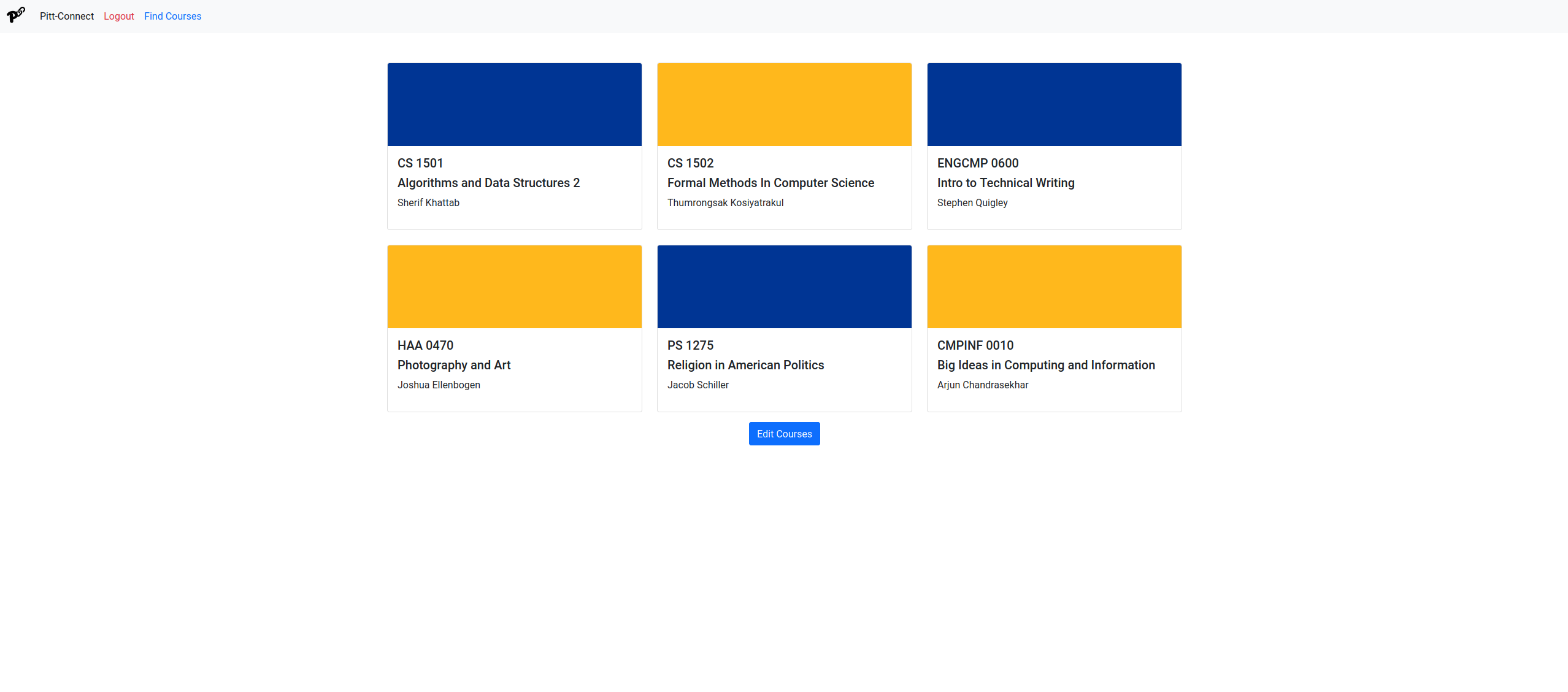Click Big Ideas in Computing and Information title

(x=1045, y=365)
